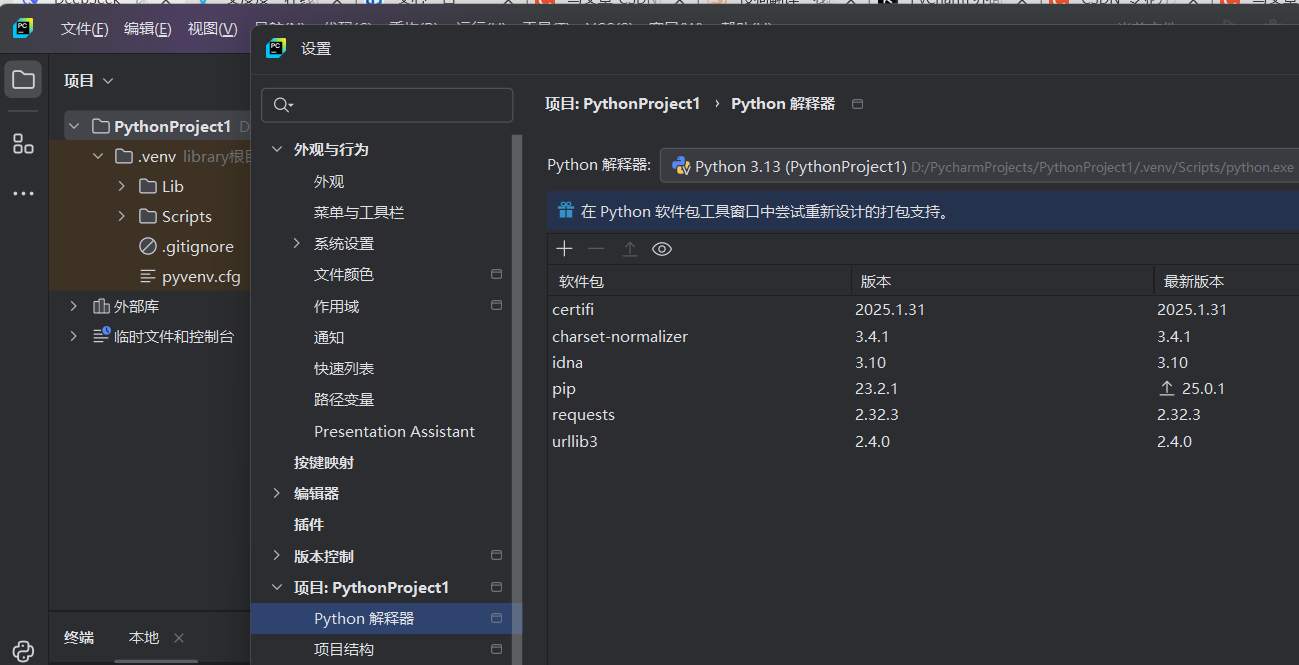Expand the 外部库 node
Screen dimensions: 1299x665
74,306
